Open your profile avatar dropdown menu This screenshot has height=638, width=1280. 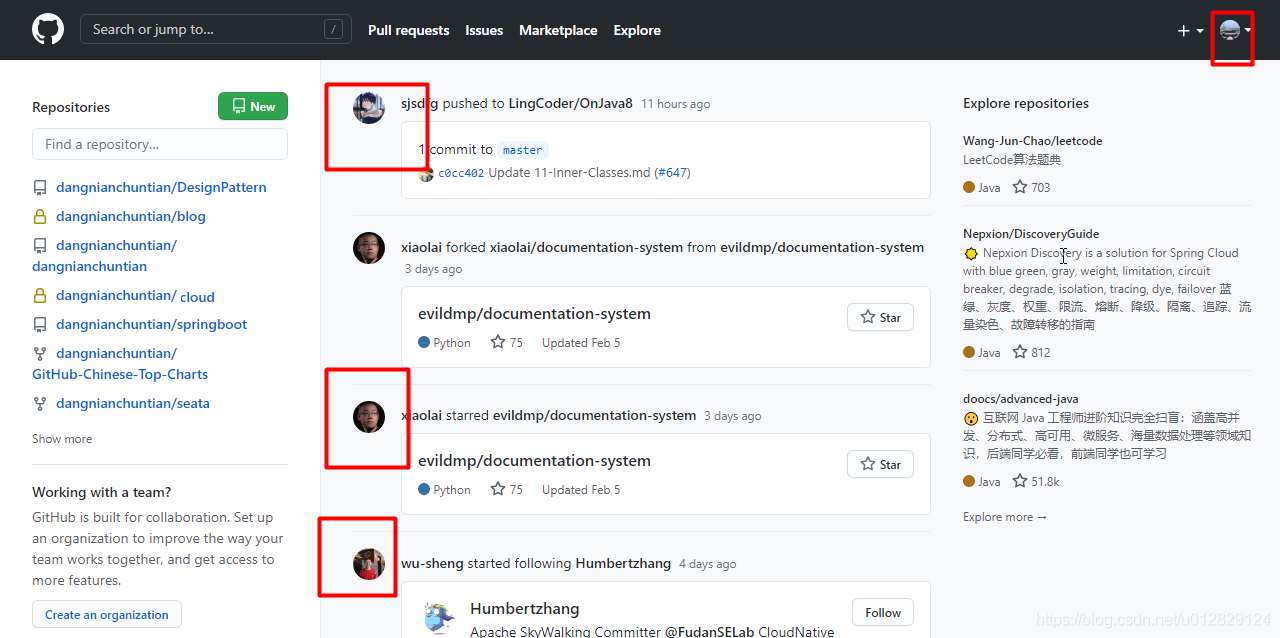click(x=1231, y=30)
